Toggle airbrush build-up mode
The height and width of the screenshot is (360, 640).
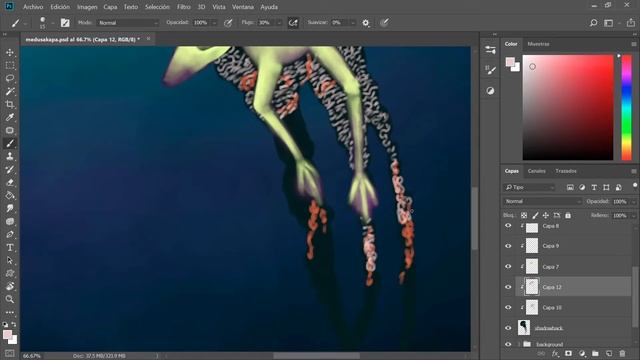pyautogui.click(x=293, y=23)
